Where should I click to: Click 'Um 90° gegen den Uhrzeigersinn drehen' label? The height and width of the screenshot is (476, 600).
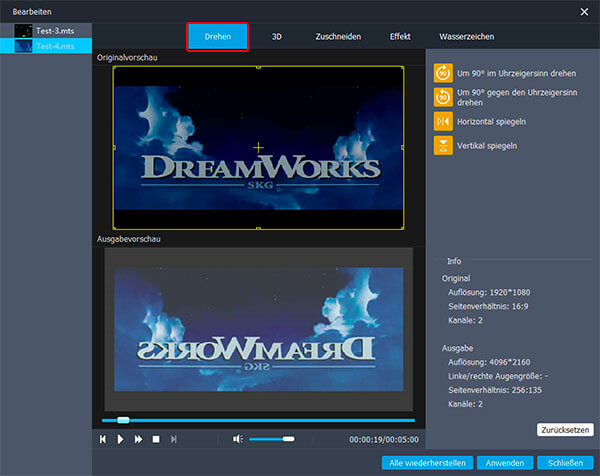point(517,98)
